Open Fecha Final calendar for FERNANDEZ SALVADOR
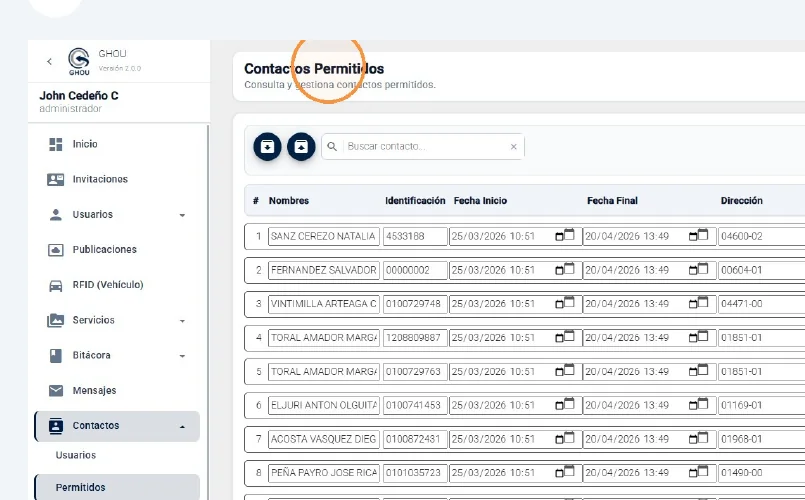 698,270
